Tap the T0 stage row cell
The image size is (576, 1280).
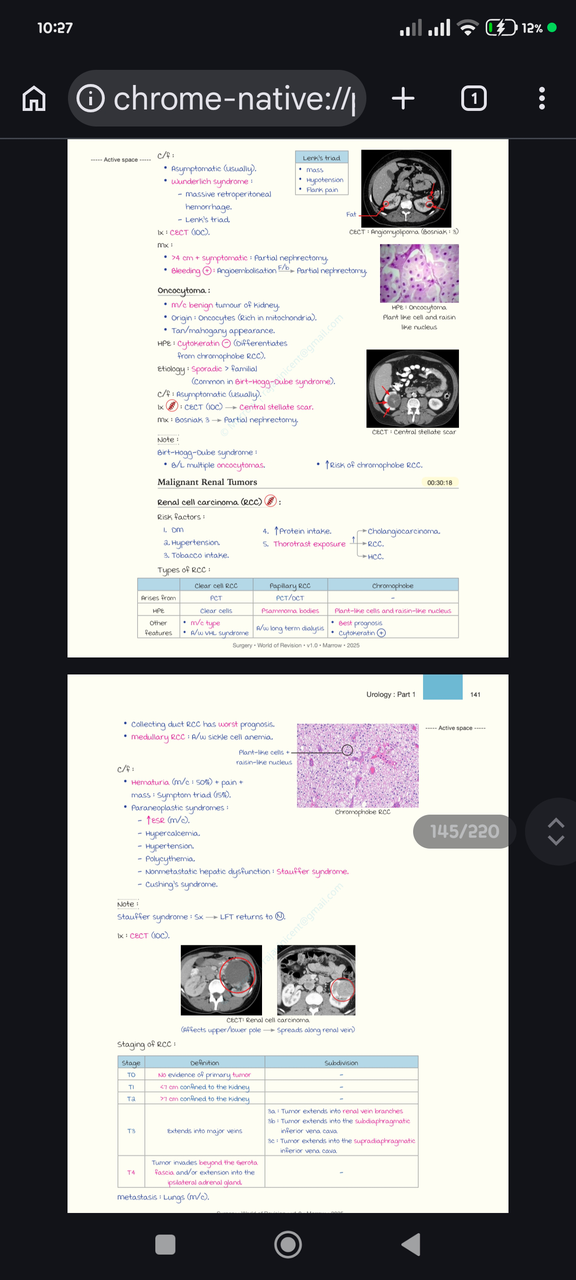[131, 1075]
